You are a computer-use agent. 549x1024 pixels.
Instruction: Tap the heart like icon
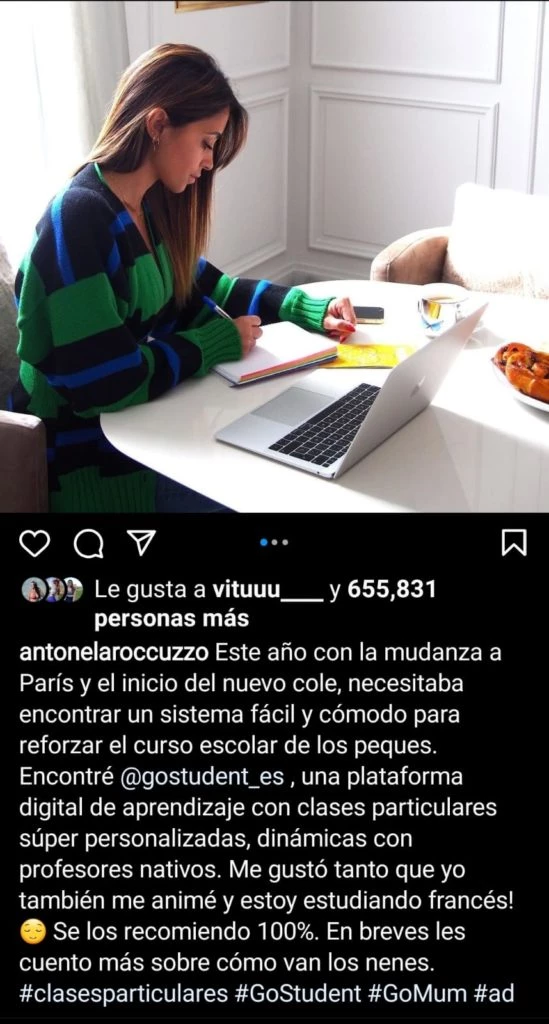[35, 543]
